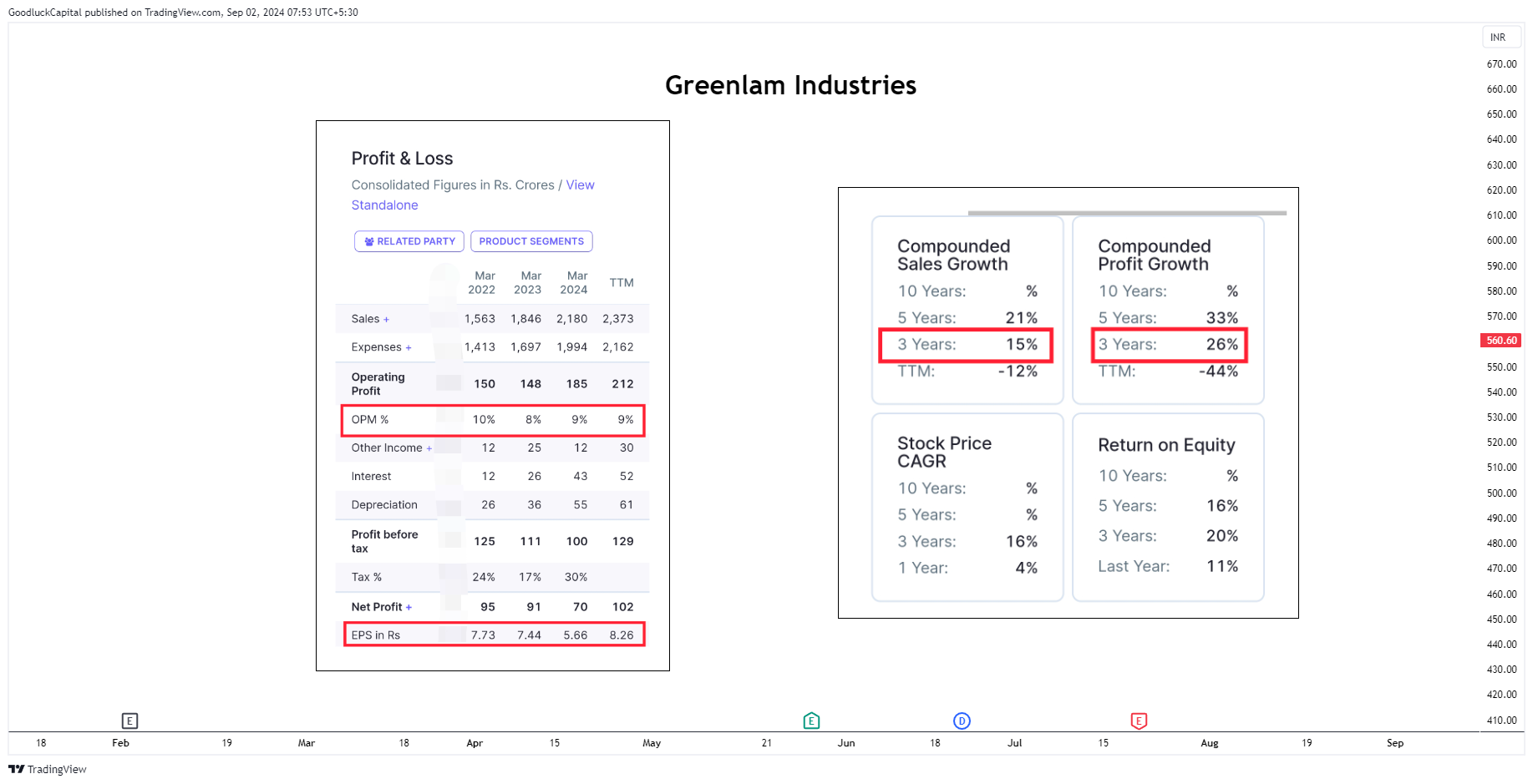Image resolution: width=1533 pixels, height=784 pixels.
Task: Select the Mar 2024 column header
Action: point(574,283)
